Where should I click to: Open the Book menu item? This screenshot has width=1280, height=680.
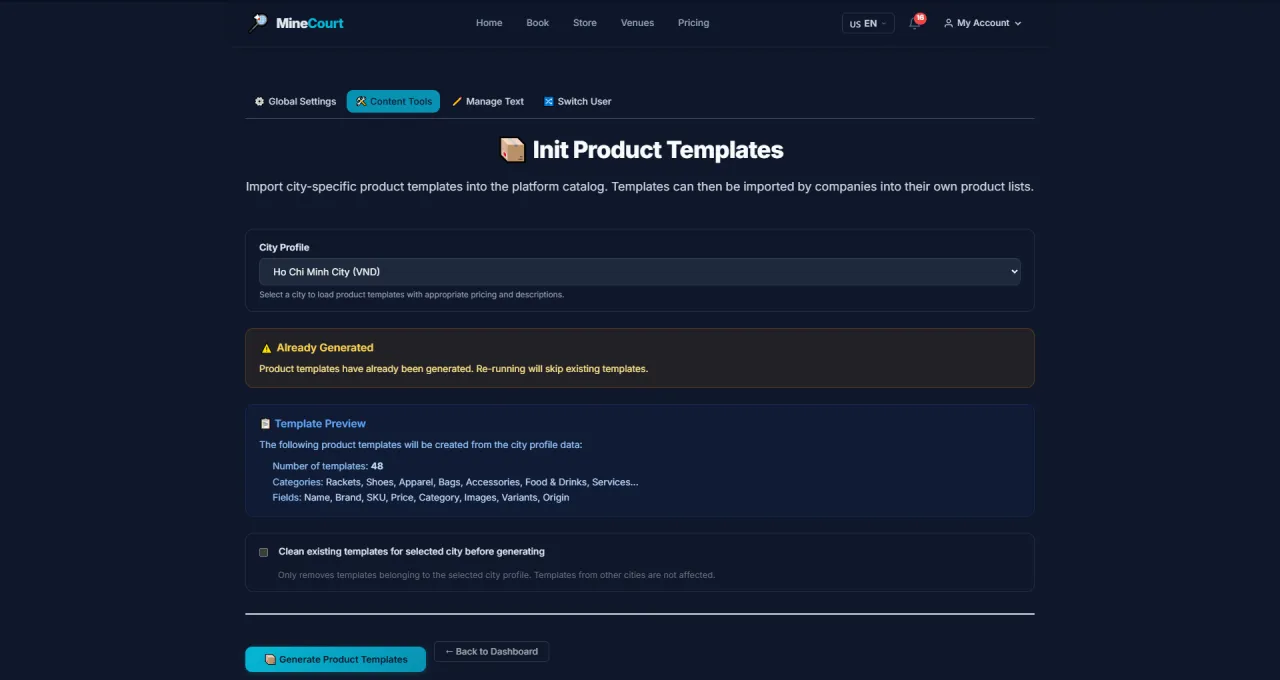tap(538, 23)
